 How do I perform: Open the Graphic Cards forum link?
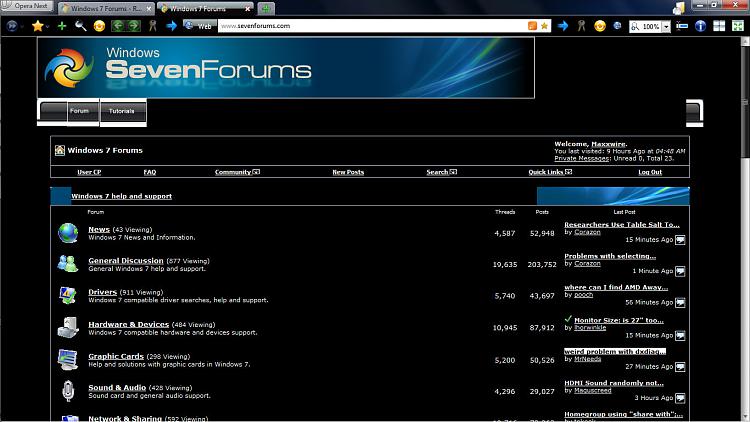(x=116, y=356)
